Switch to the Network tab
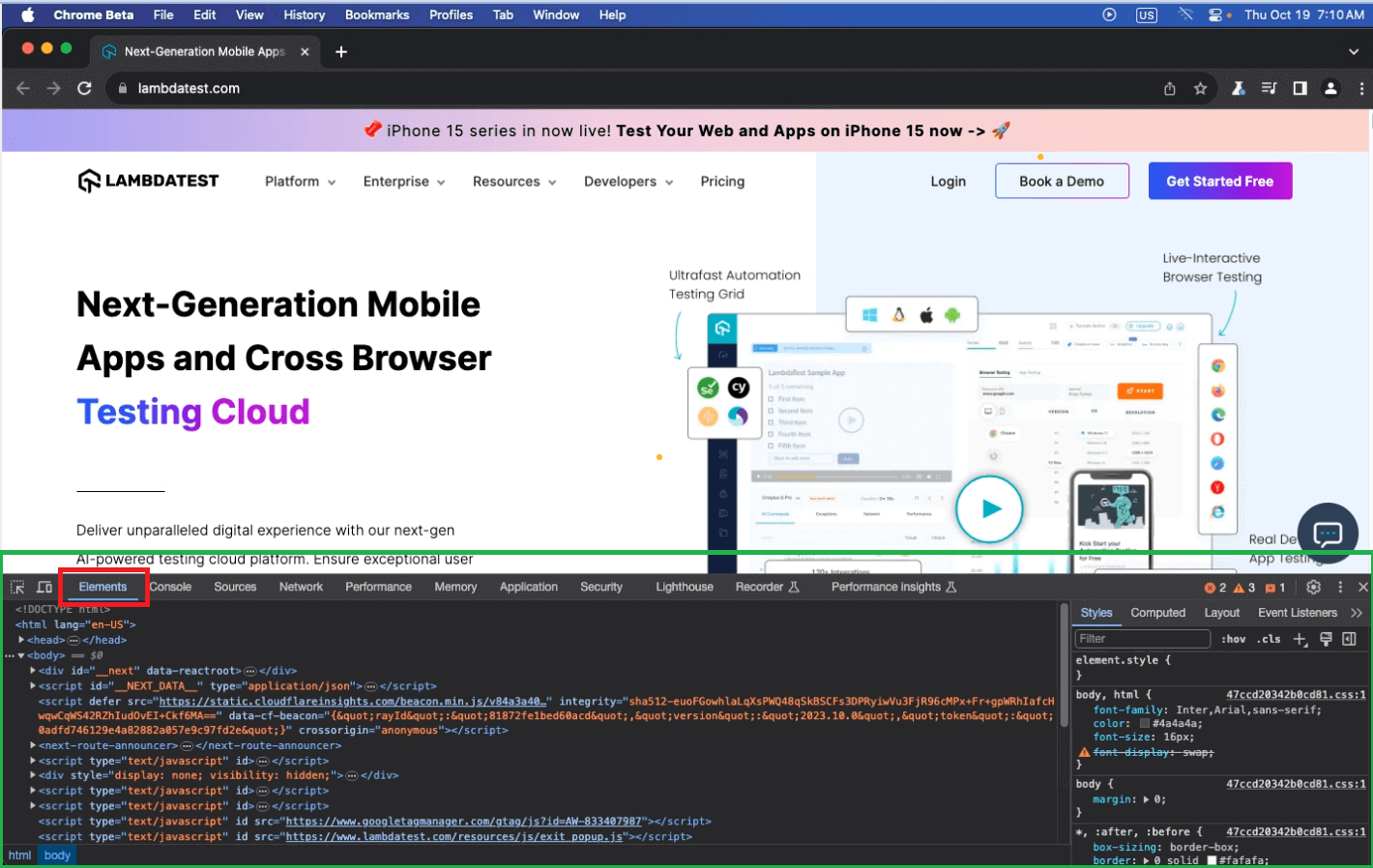 pos(301,587)
